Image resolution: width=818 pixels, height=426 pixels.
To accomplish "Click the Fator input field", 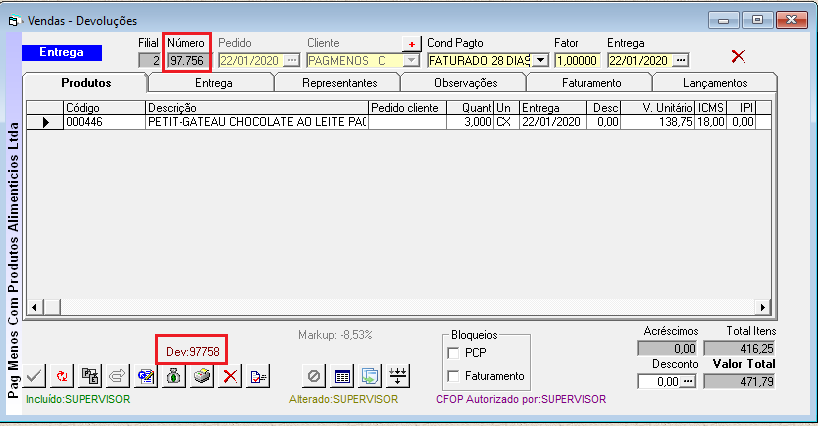I will coord(576,60).
